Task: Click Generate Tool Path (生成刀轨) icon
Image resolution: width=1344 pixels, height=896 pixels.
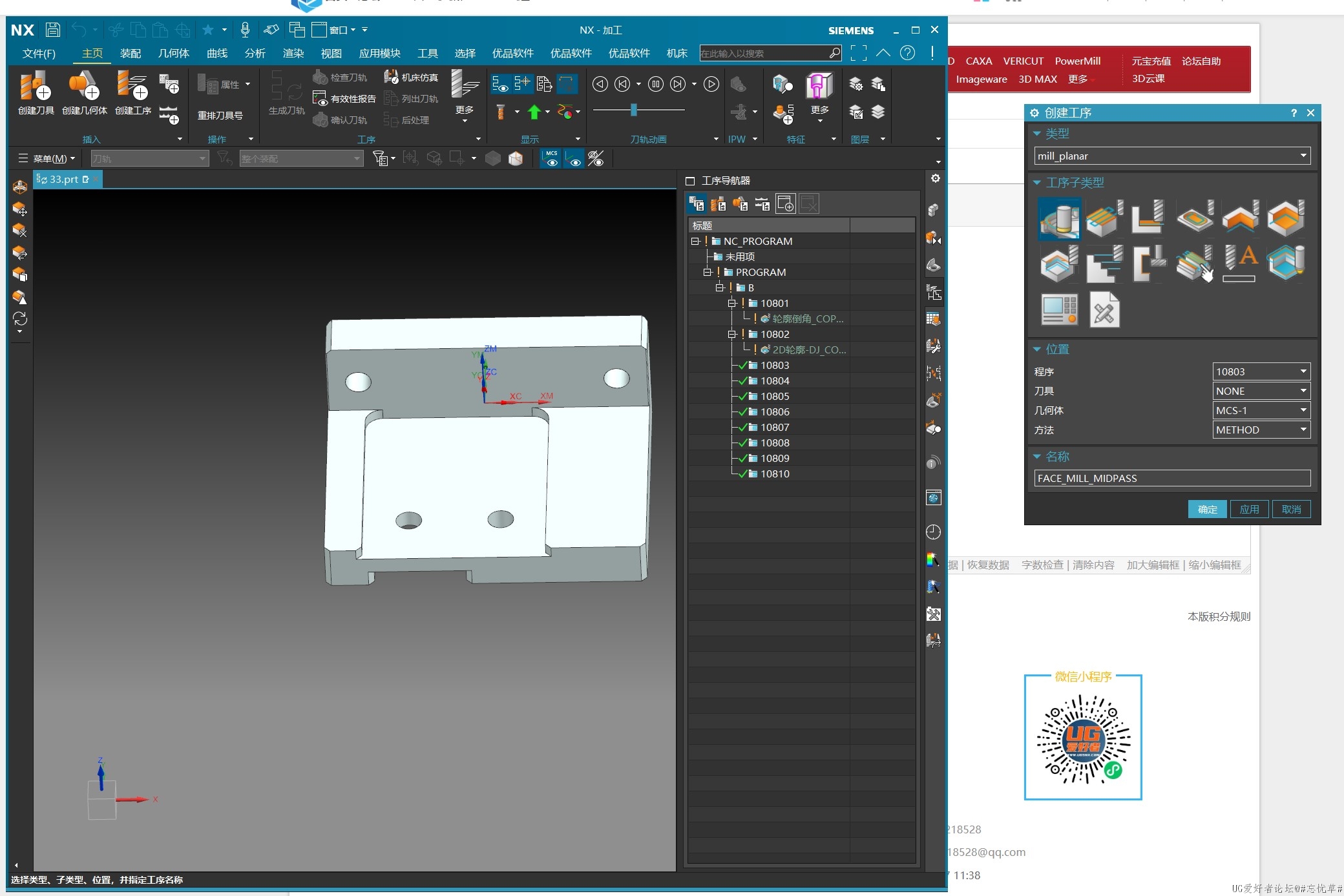Action: (286, 94)
